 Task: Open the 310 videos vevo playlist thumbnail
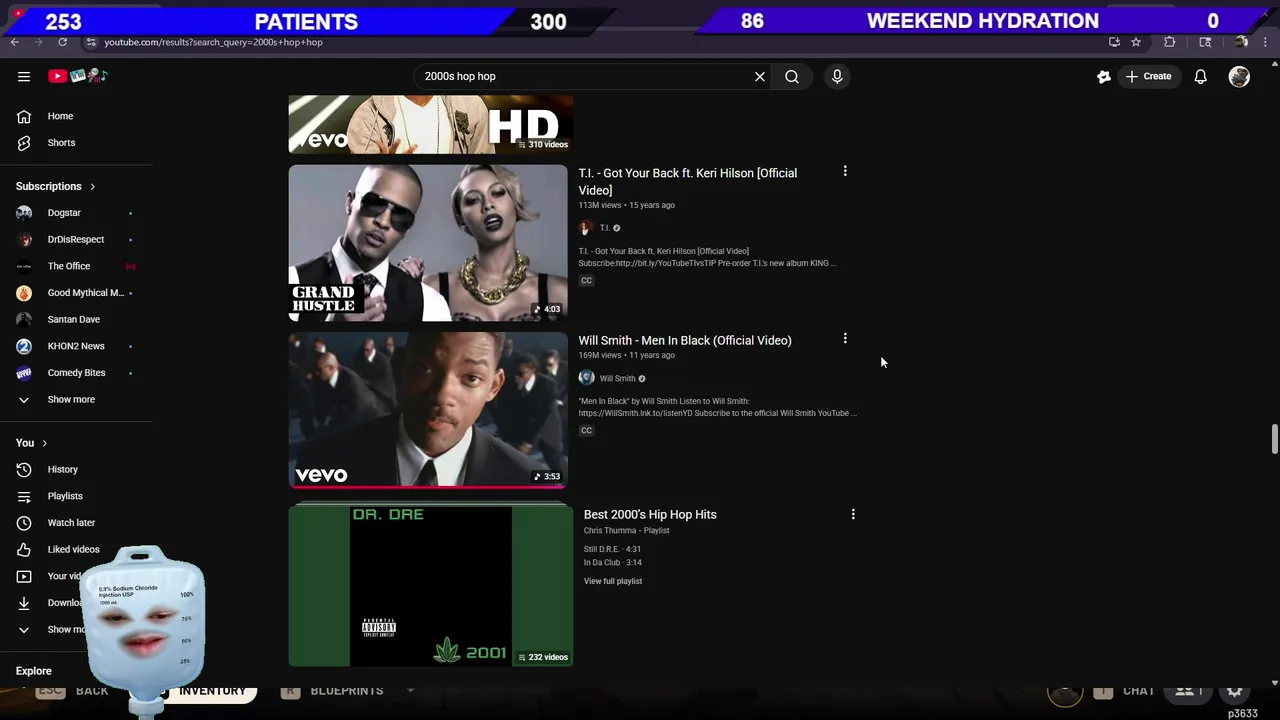(430, 125)
